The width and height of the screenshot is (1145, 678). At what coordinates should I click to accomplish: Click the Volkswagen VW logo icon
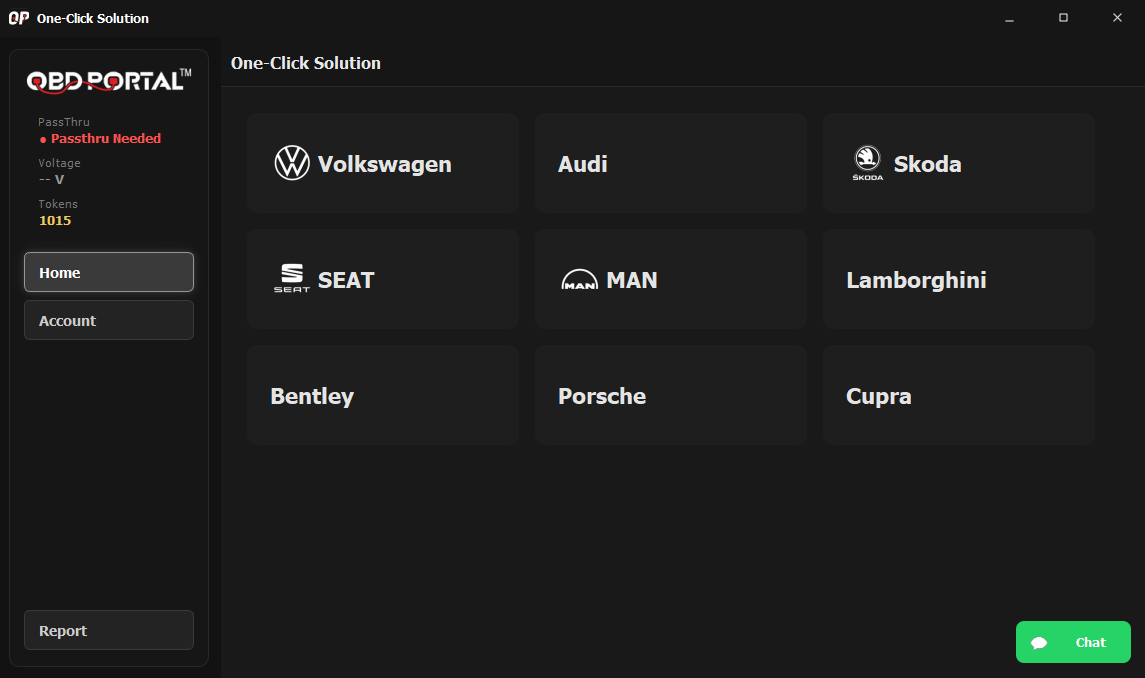point(292,162)
